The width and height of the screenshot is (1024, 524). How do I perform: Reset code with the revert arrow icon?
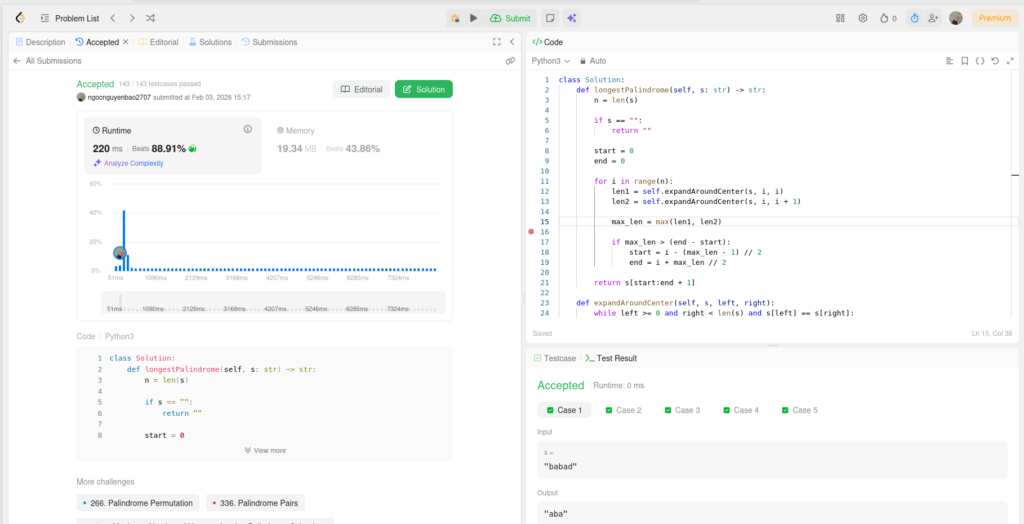(x=994, y=61)
